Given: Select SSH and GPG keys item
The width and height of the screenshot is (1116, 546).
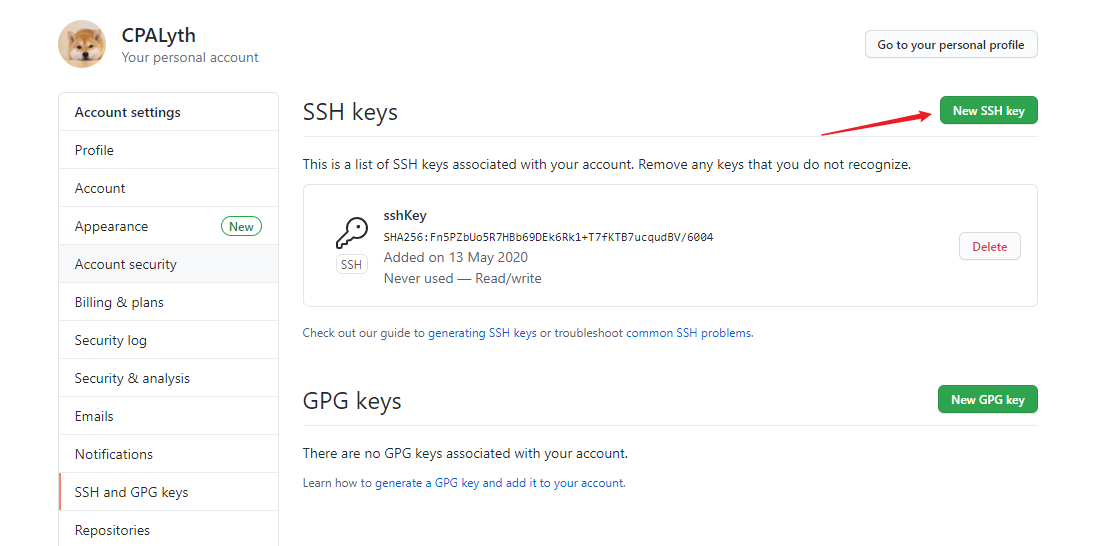Looking at the screenshot, I should 132,492.
